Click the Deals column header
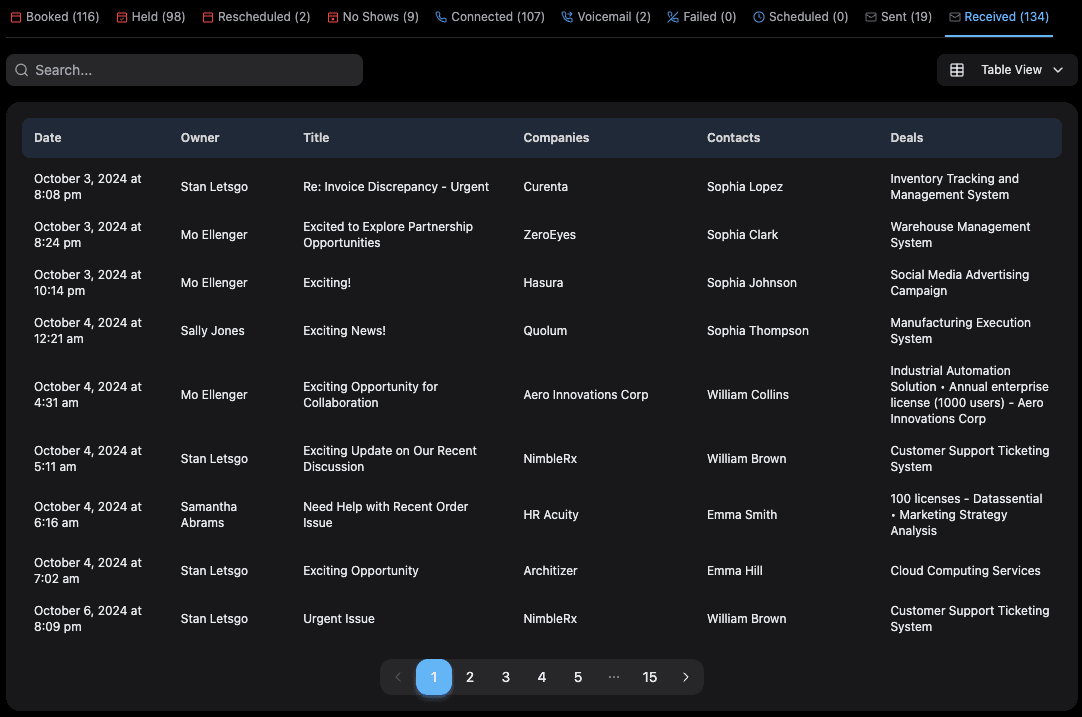Screen dimensions: 1082x717 (x=907, y=138)
